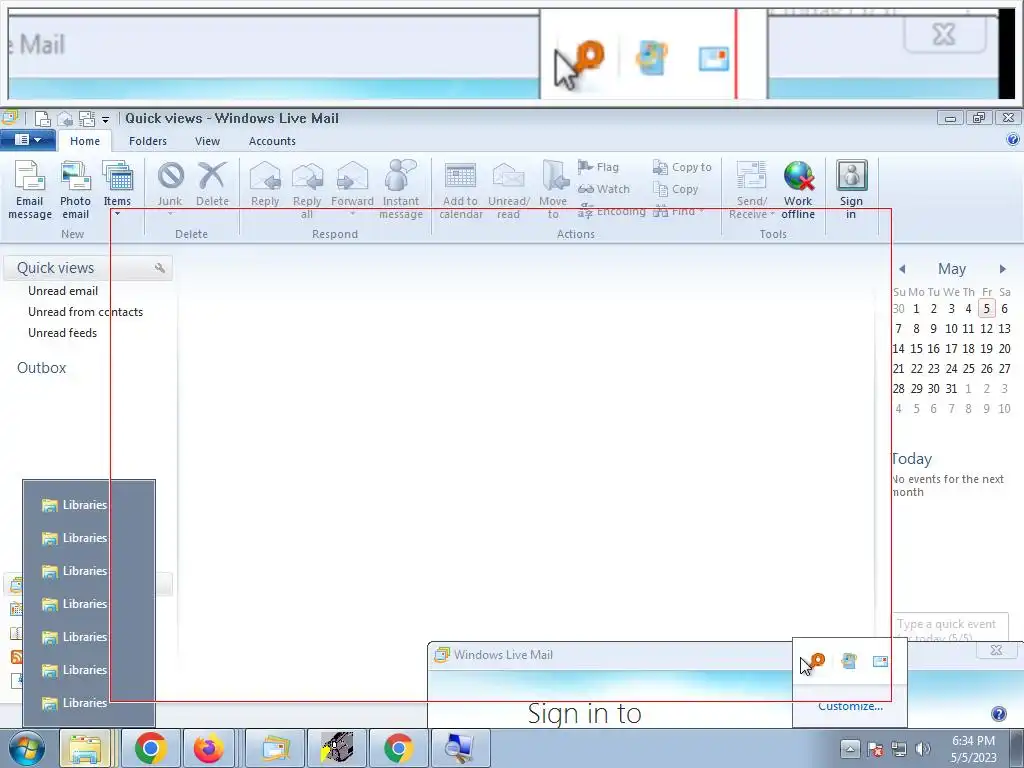1024x768 pixels.
Task: Toggle Unread/read status
Action: coord(509,190)
